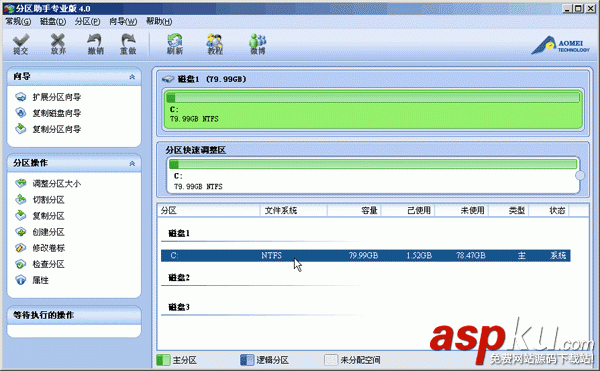The height and width of the screenshot is (371, 600).
Task: Click the 78.47GB unused cell
Action: pyautogui.click(x=471, y=255)
